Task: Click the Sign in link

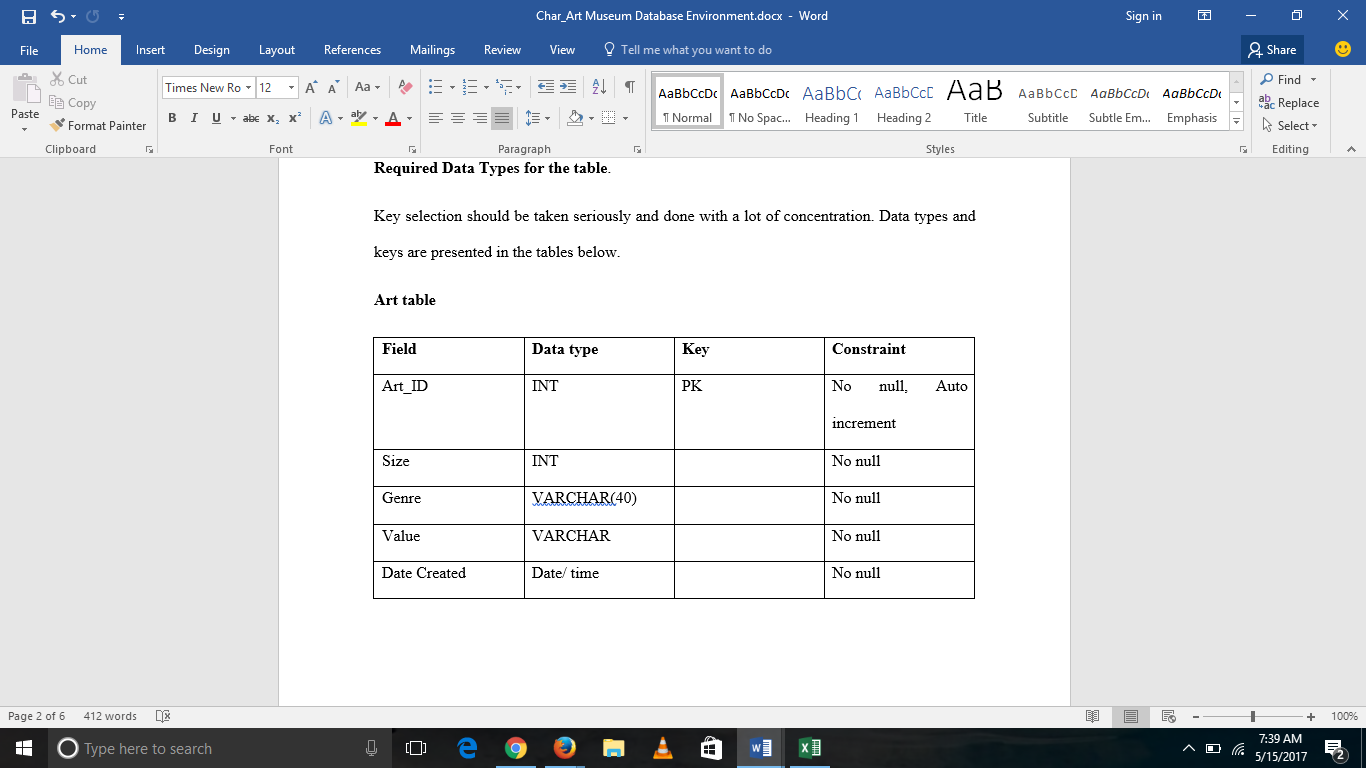Action: coord(1143,16)
